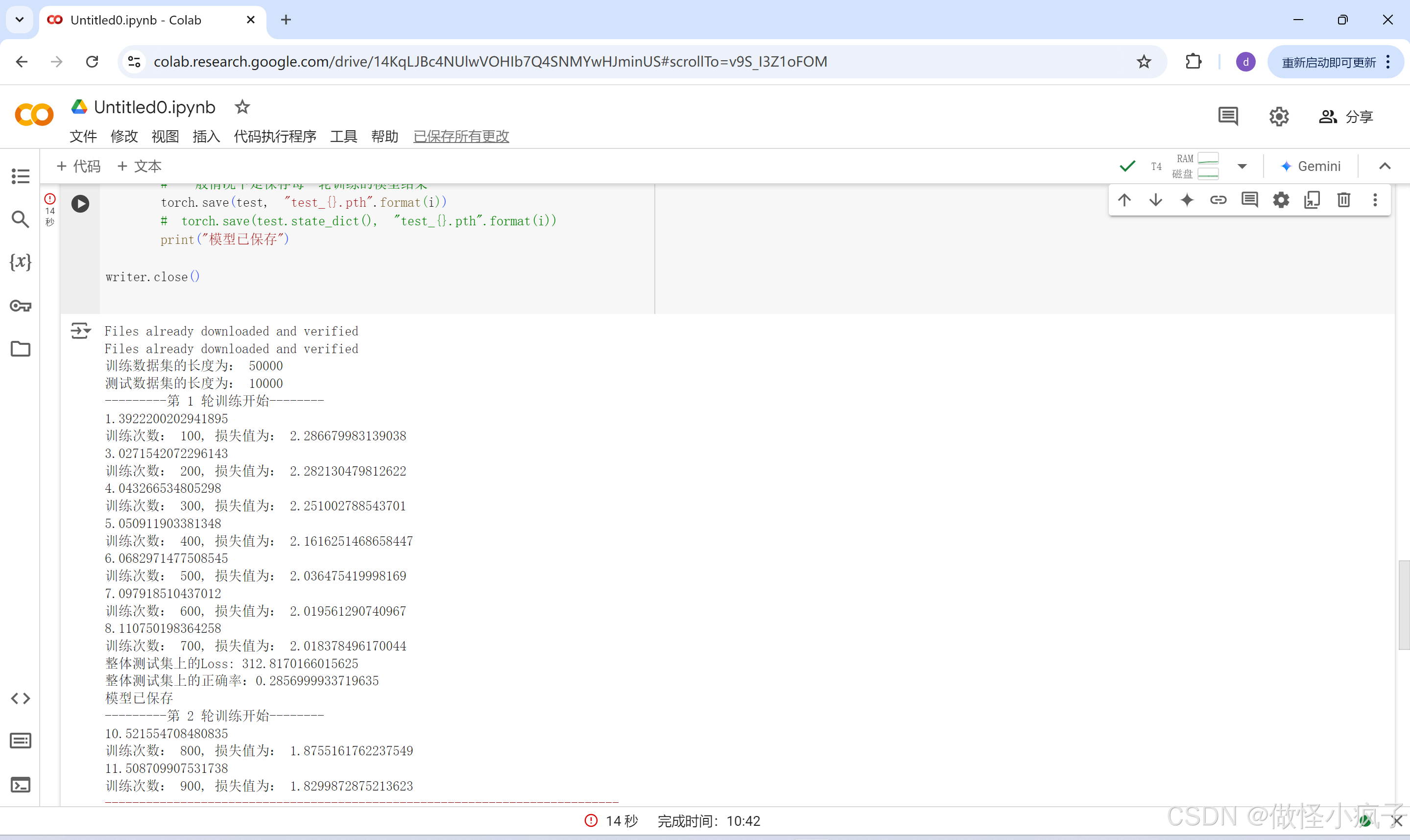Open the secrets key icon
The height and width of the screenshot is (840, 1410).
[21, 306]
